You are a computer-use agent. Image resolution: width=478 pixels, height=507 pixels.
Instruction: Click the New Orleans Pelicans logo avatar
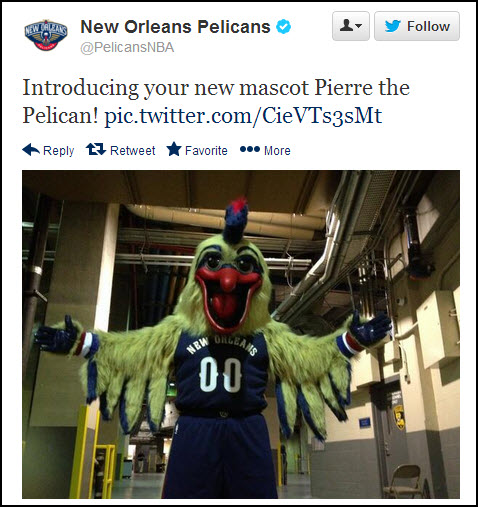tap(46, 35)
